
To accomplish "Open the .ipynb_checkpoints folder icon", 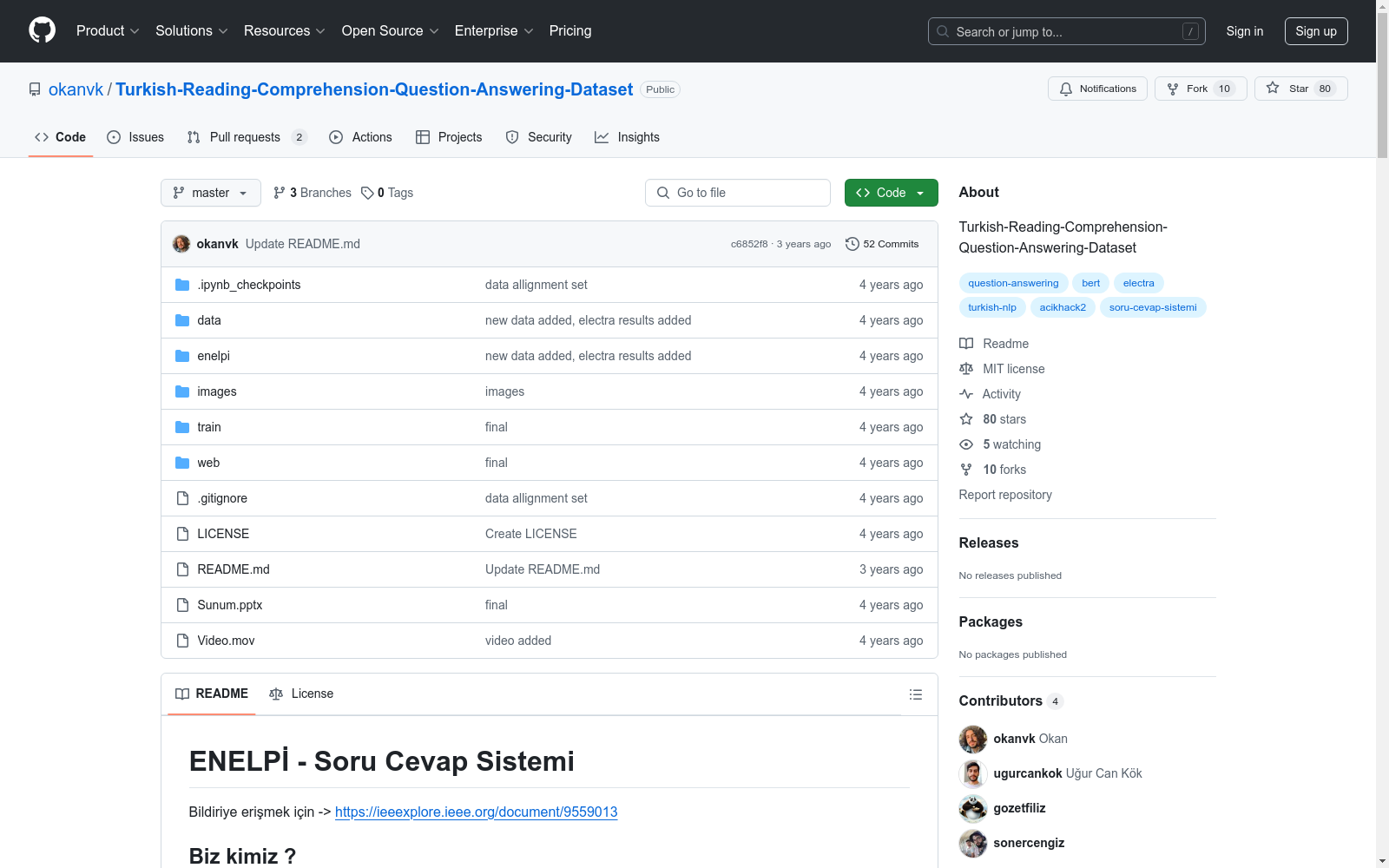I will coord(182,285).
